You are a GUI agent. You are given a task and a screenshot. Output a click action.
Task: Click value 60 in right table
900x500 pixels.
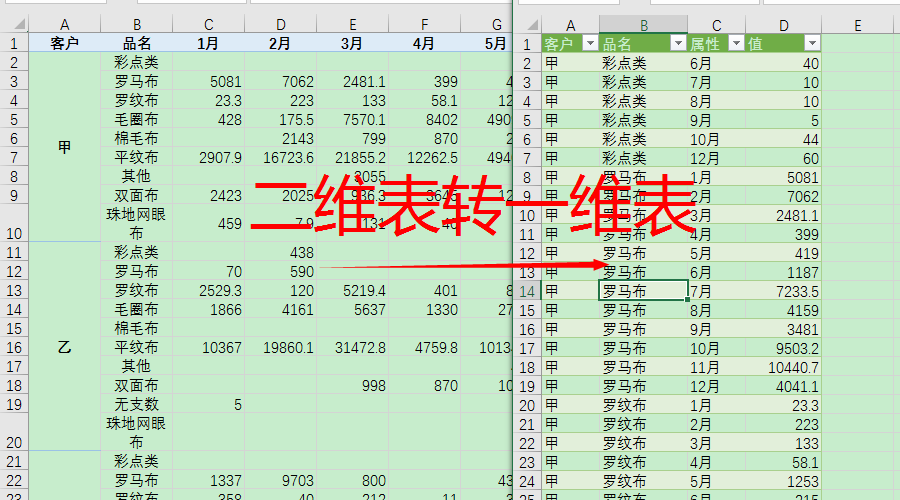[x=783, y=158]
